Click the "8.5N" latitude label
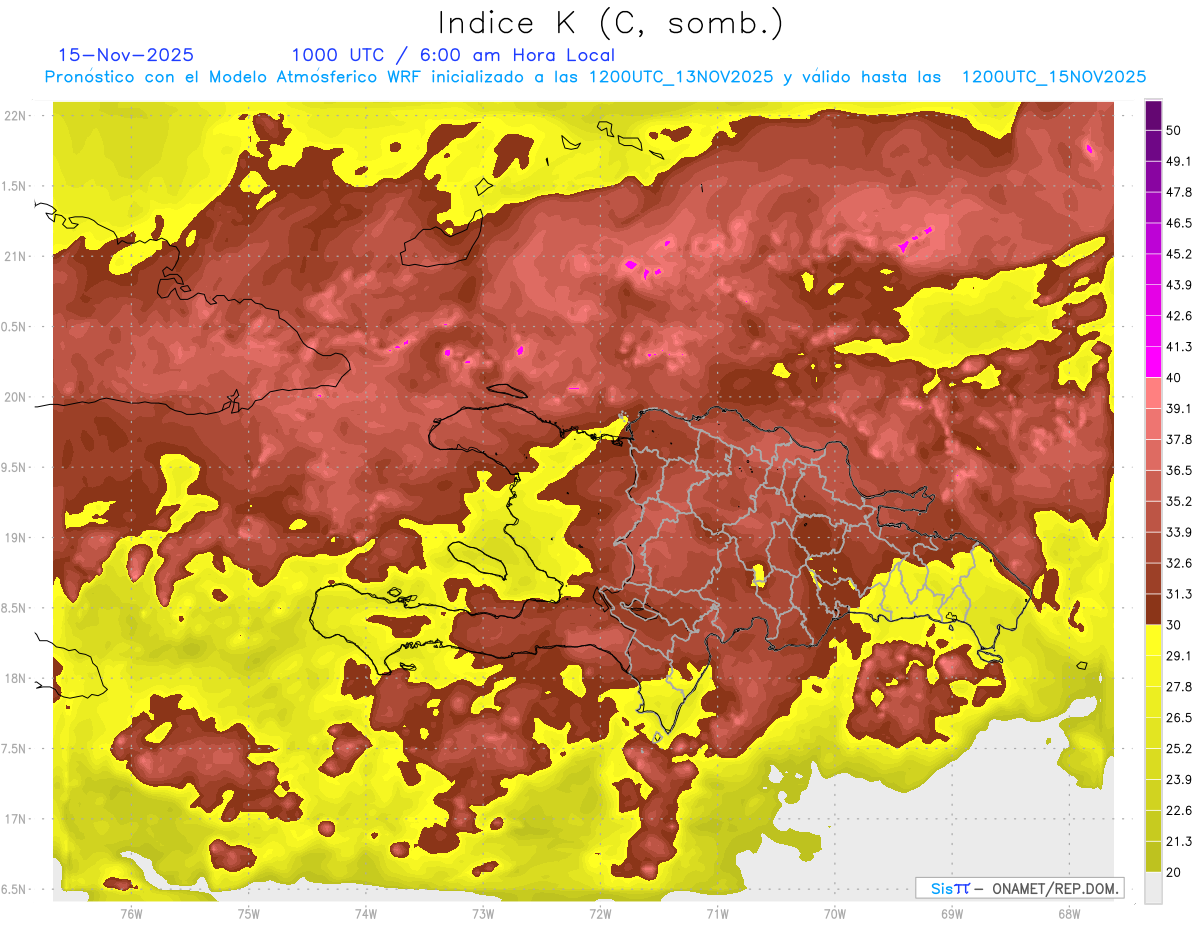Image resolution: width=1200 pixels, height=927 pixels. (x=15, y=609)
